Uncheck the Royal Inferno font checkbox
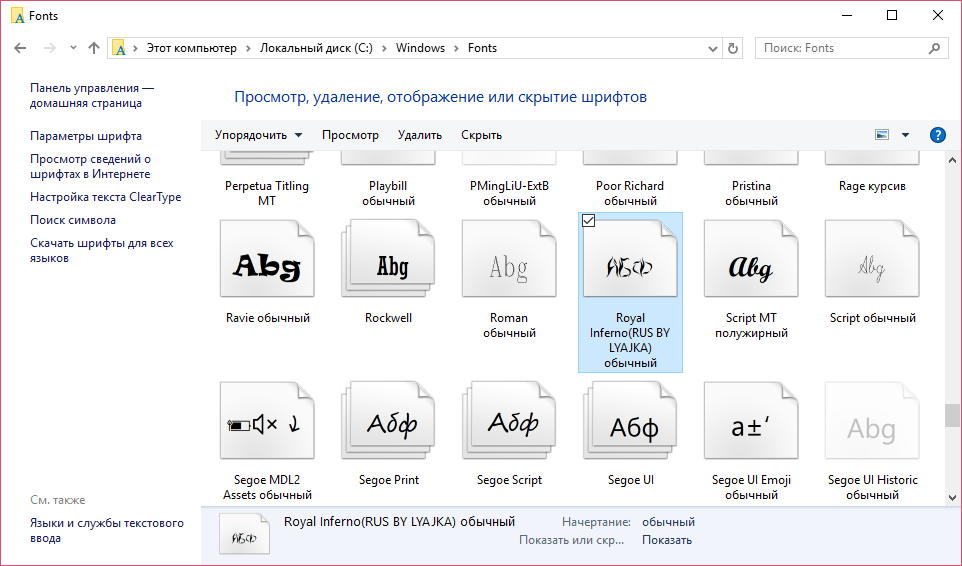The image size is (962, 566). pos(588,221)
